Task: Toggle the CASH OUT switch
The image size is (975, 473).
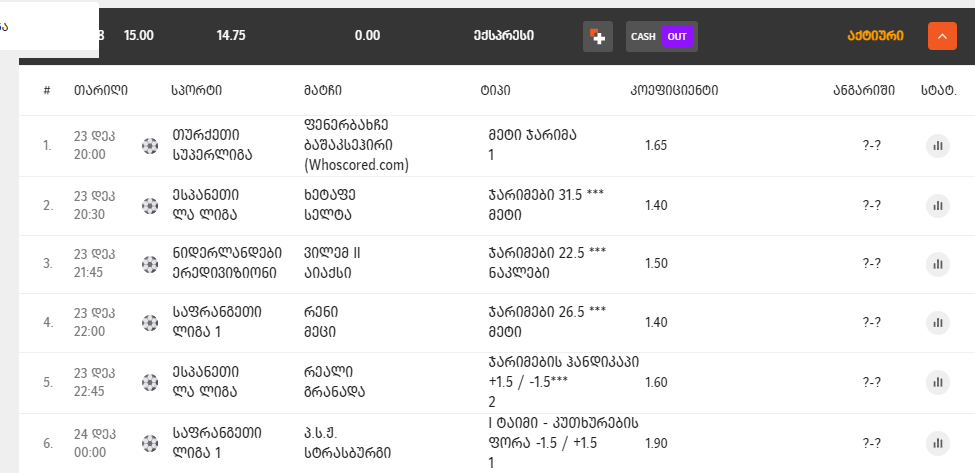Action: point(661,36)
